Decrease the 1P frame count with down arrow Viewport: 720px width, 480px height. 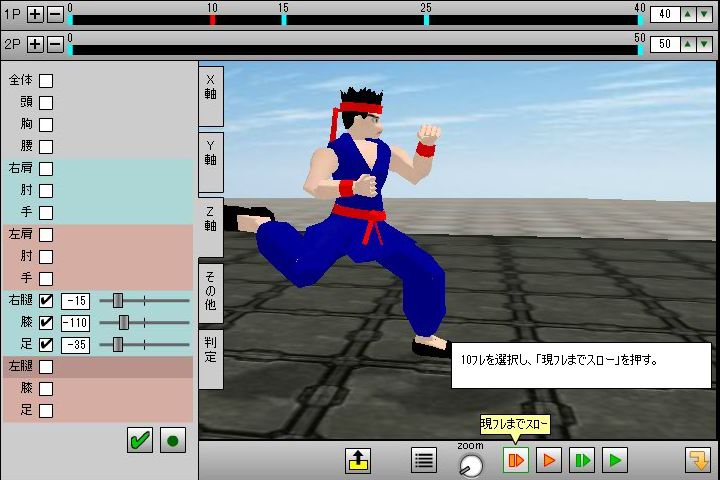[704, 14]
